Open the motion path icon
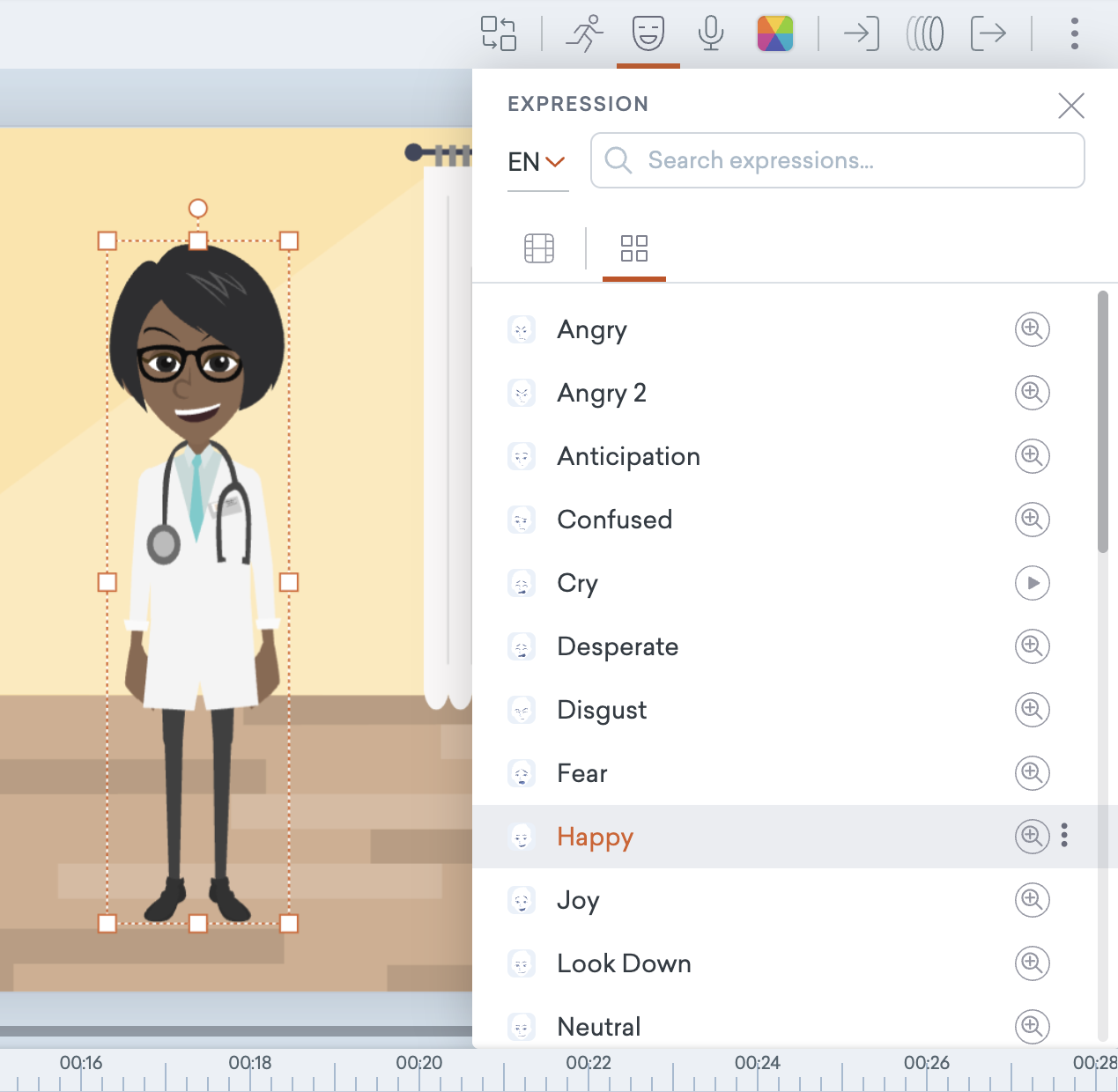The width and height of the screenshot is (1118, 1092). tap(924, 33)
